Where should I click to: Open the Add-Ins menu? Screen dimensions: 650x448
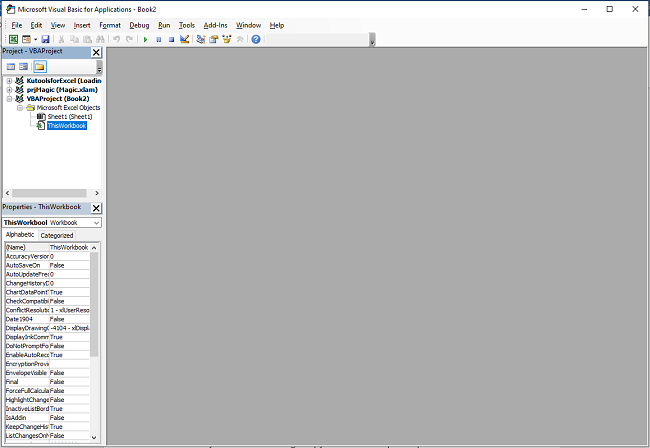(215, 24)
